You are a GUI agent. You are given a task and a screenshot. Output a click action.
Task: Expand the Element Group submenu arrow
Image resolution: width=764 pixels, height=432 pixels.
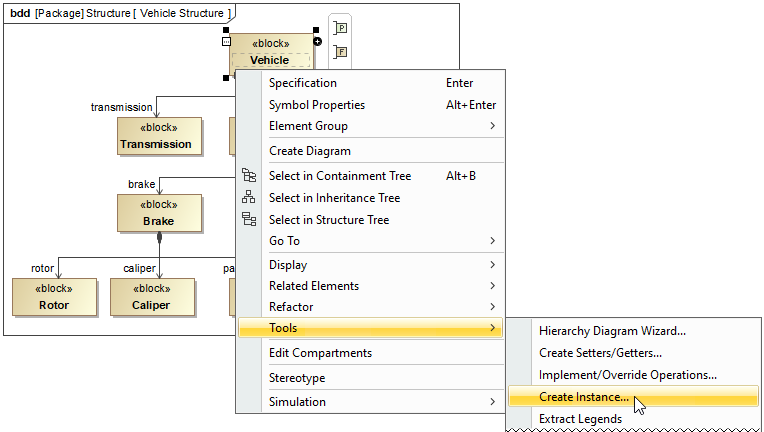pos(492,126)
